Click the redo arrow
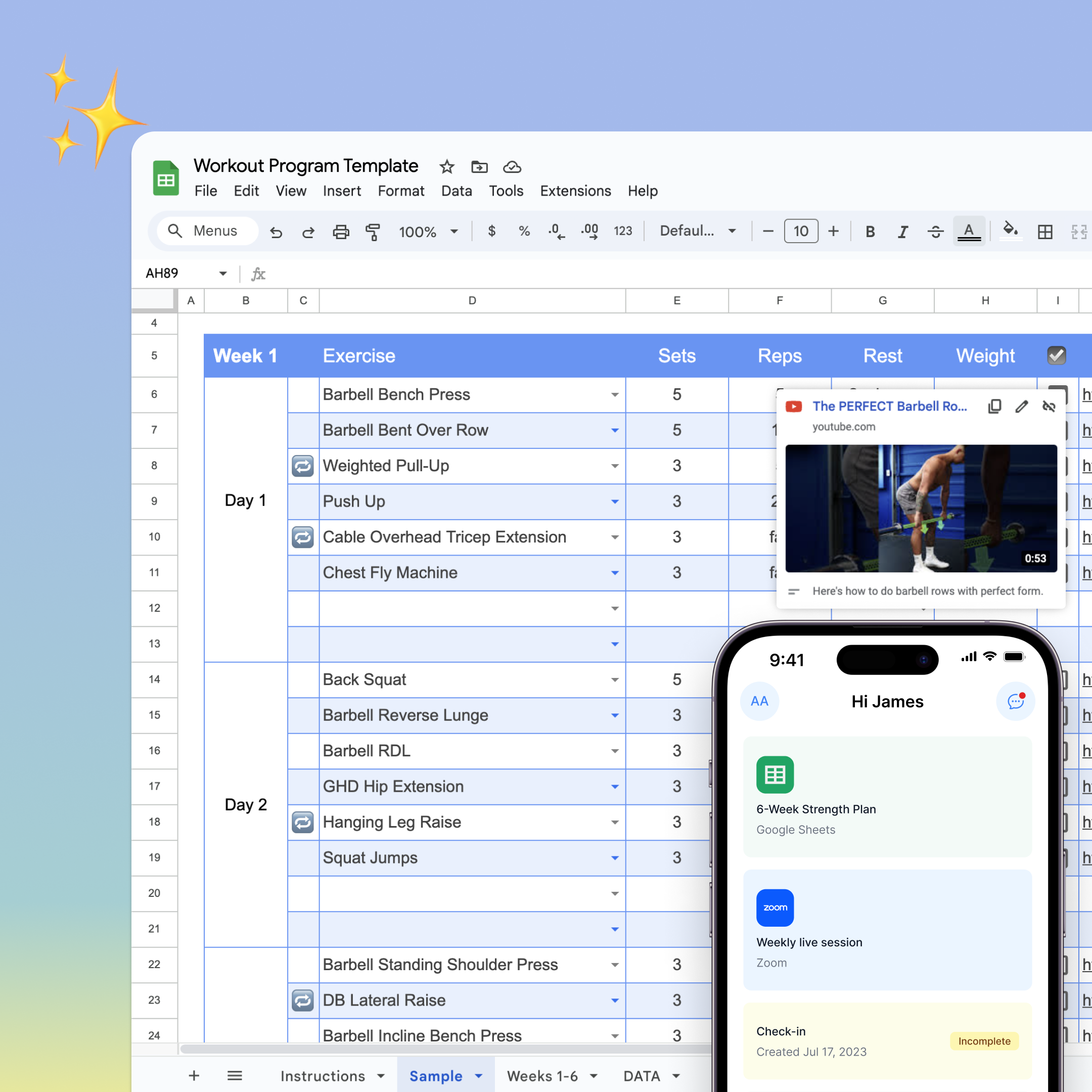The image size is (1092, 1092). 308,232
